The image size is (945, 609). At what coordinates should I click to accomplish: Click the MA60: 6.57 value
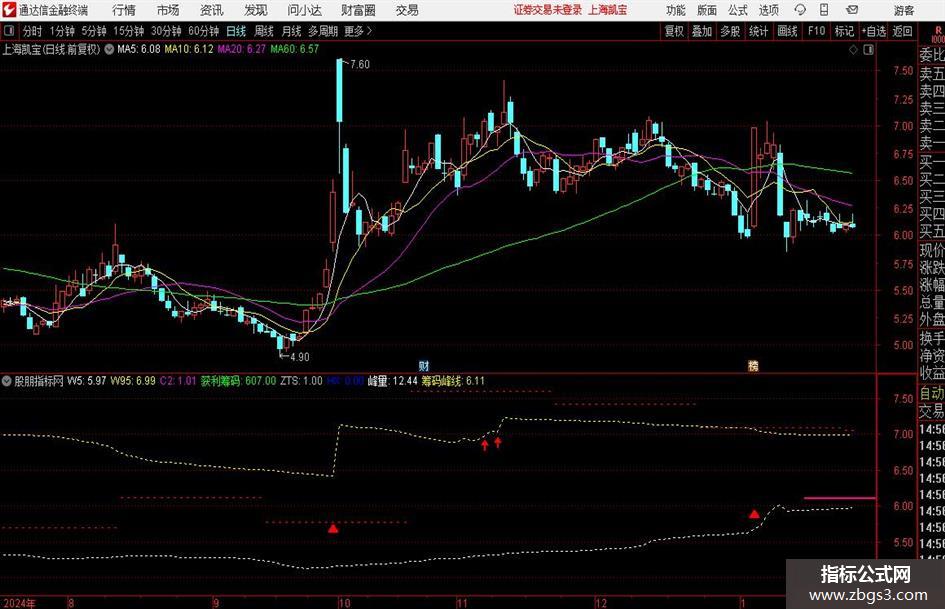[x=294, y=49]
